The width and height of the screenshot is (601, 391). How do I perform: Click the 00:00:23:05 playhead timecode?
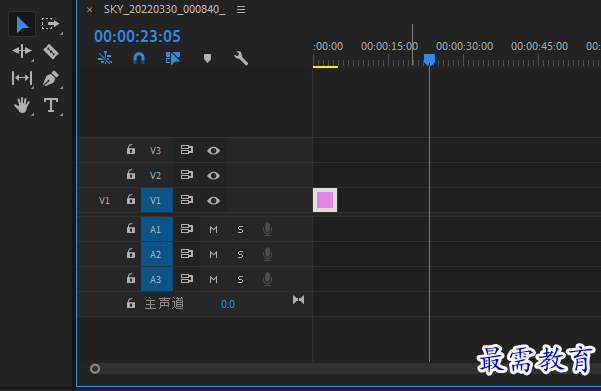click(137, 36)
